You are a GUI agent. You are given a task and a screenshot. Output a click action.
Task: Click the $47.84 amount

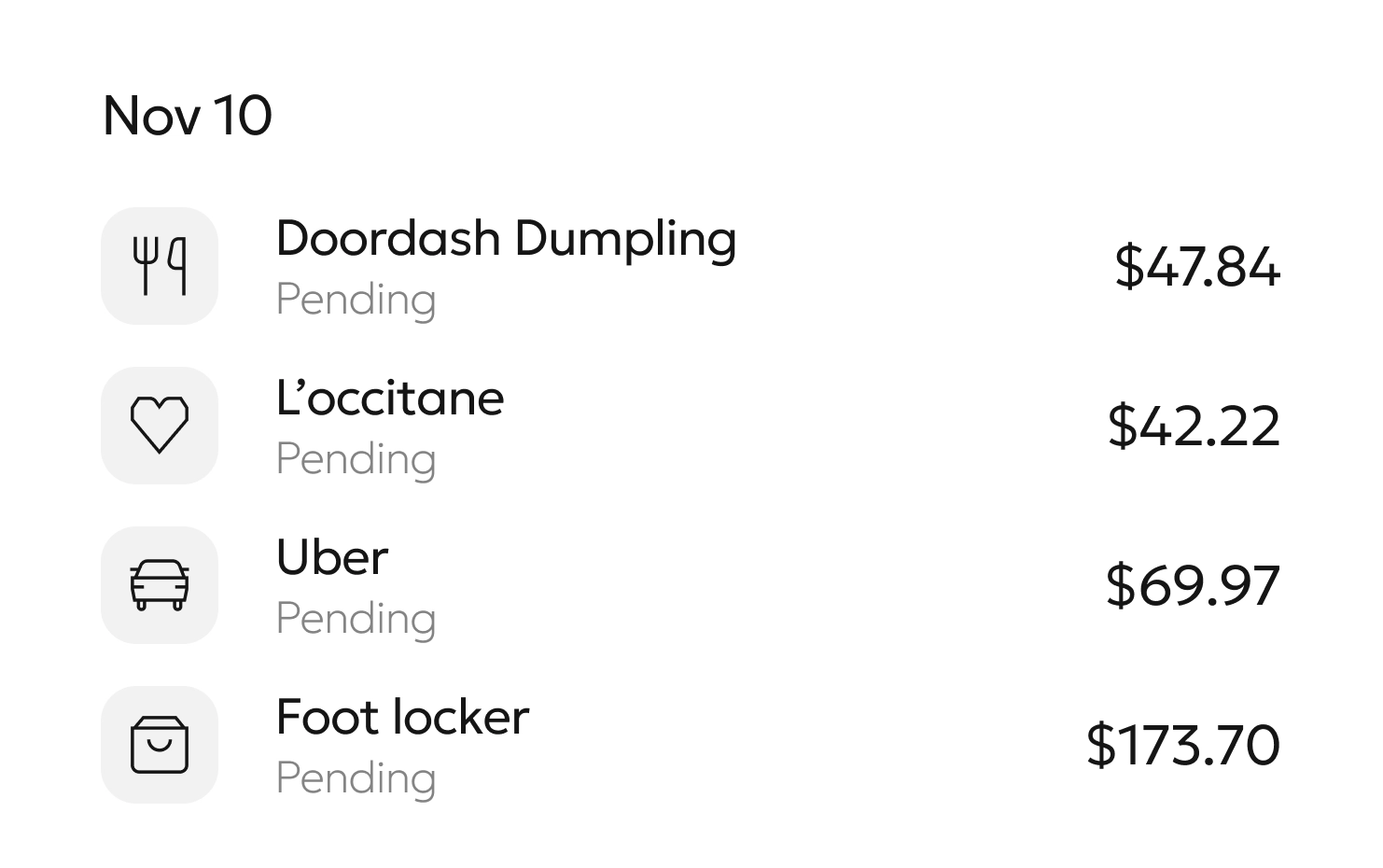(x=1197, y=267)
